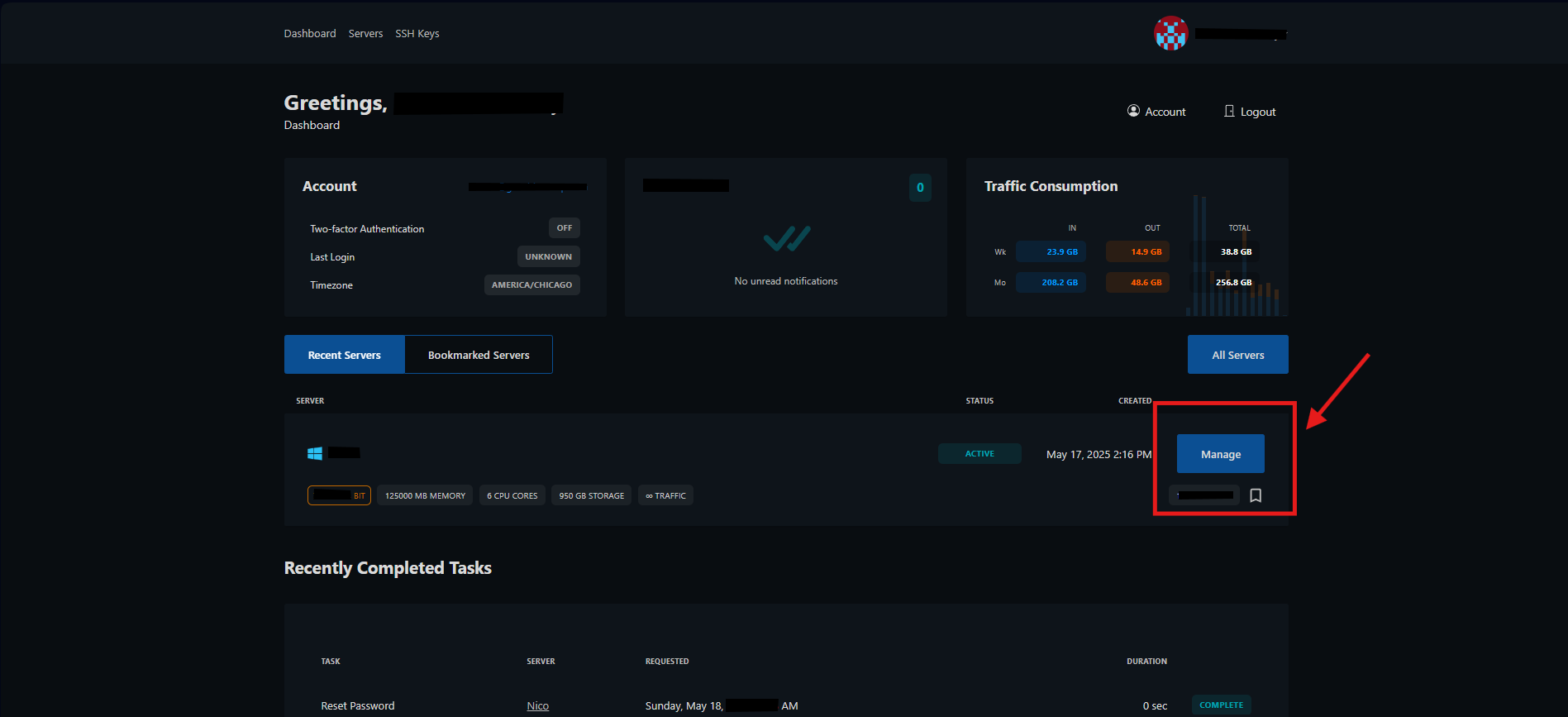This screenshot has width=1568, height=717.
Task: Click the double checkmark notifications icon
Action: (786, 238)
